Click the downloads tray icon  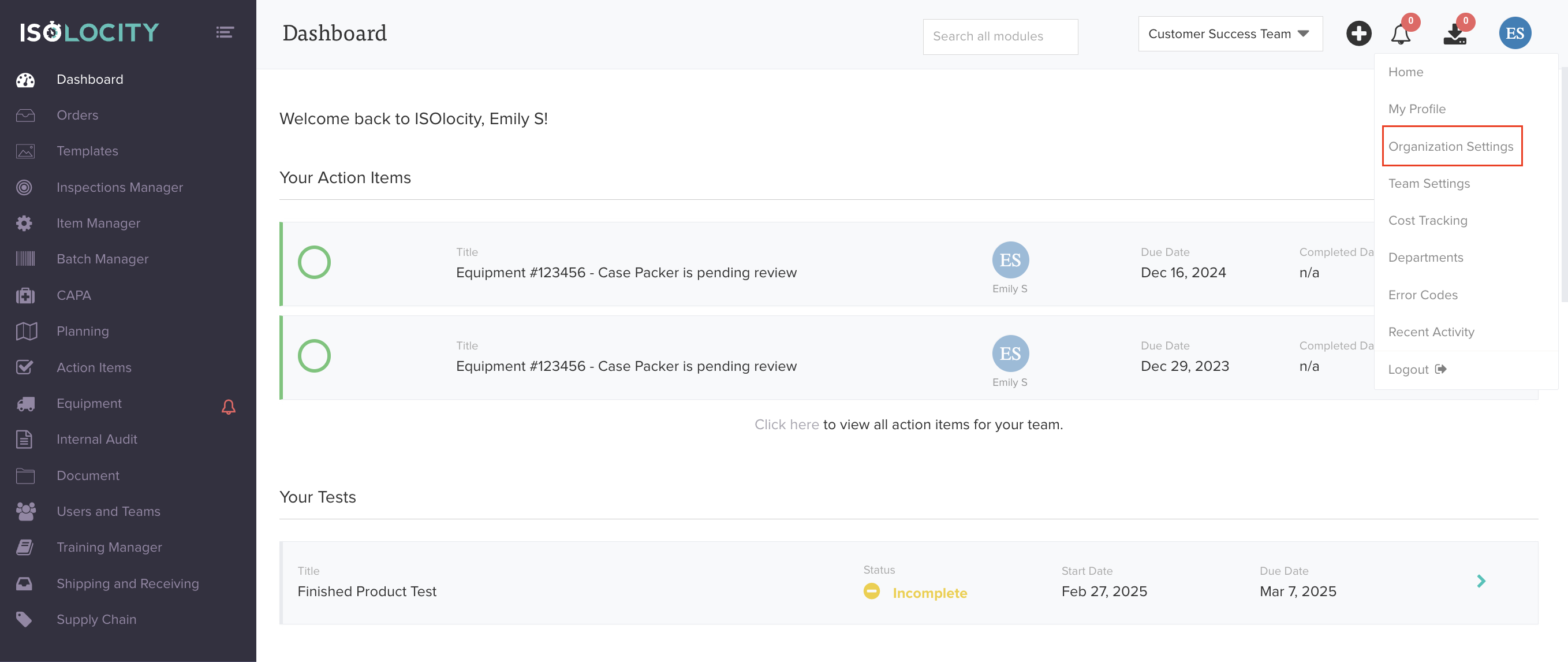1454,35
